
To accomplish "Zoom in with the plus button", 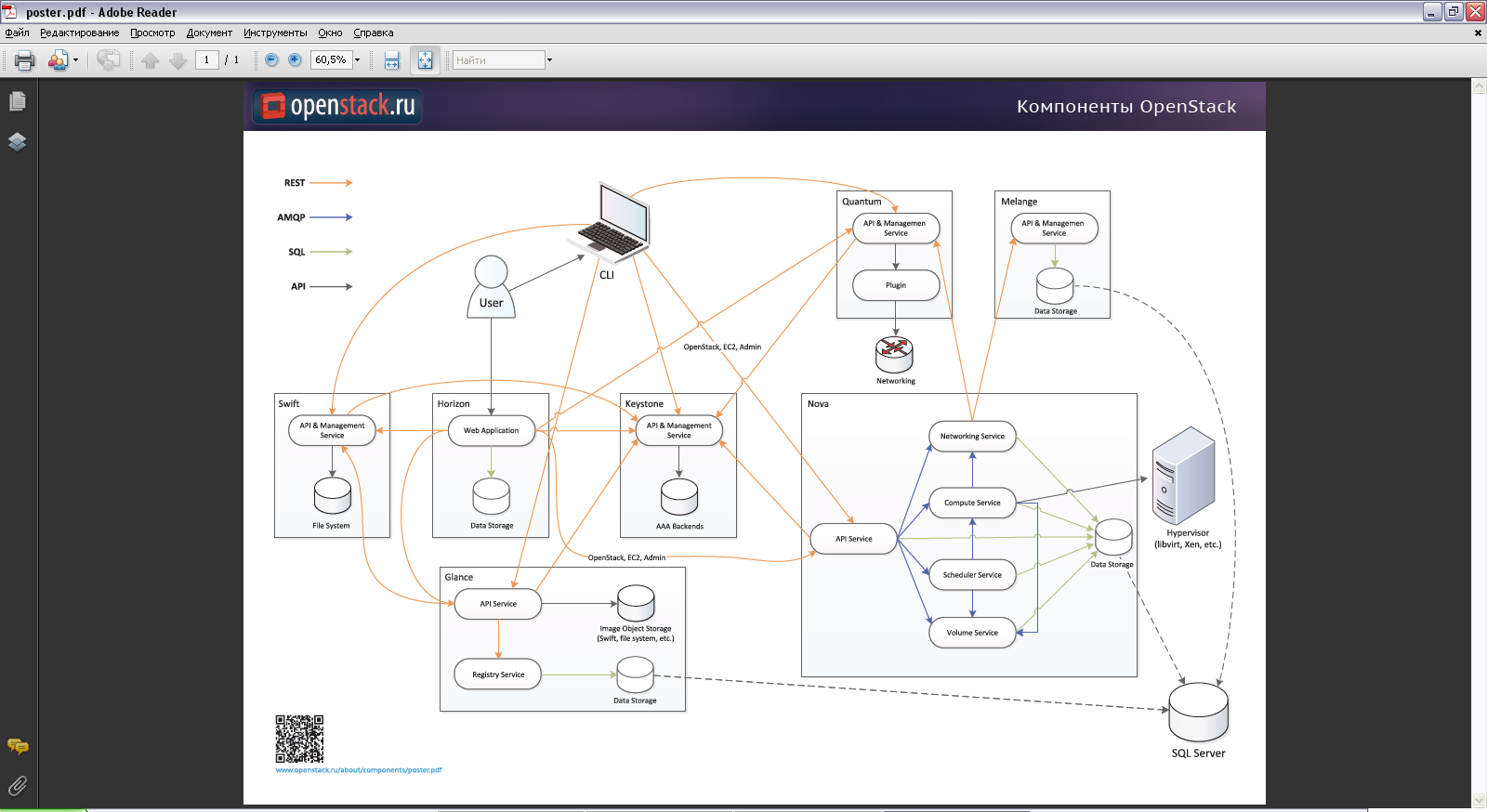I will pos(295,59).
